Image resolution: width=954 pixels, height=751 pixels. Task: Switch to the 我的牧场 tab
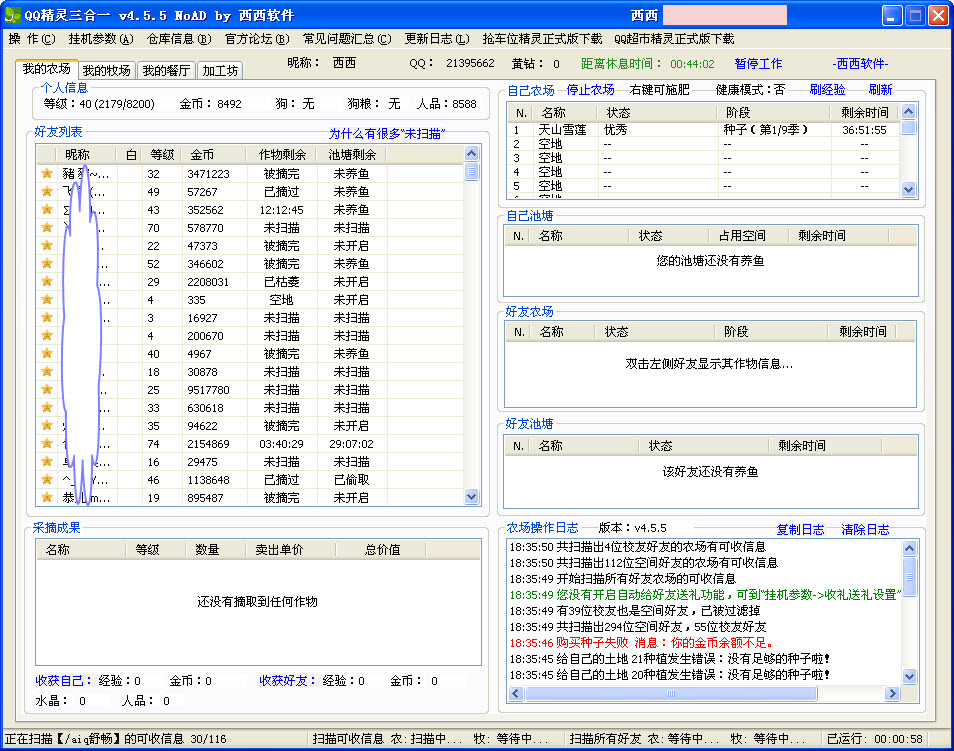pos(106,70)
